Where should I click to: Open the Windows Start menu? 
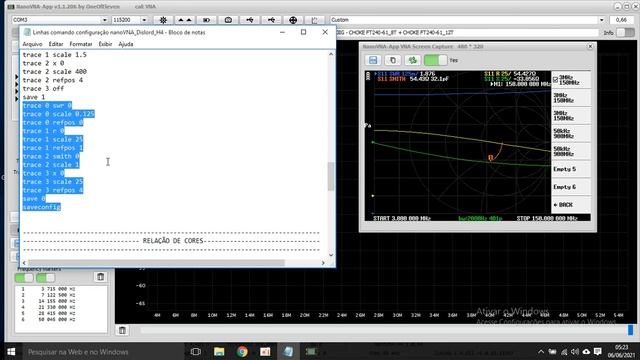11,351
